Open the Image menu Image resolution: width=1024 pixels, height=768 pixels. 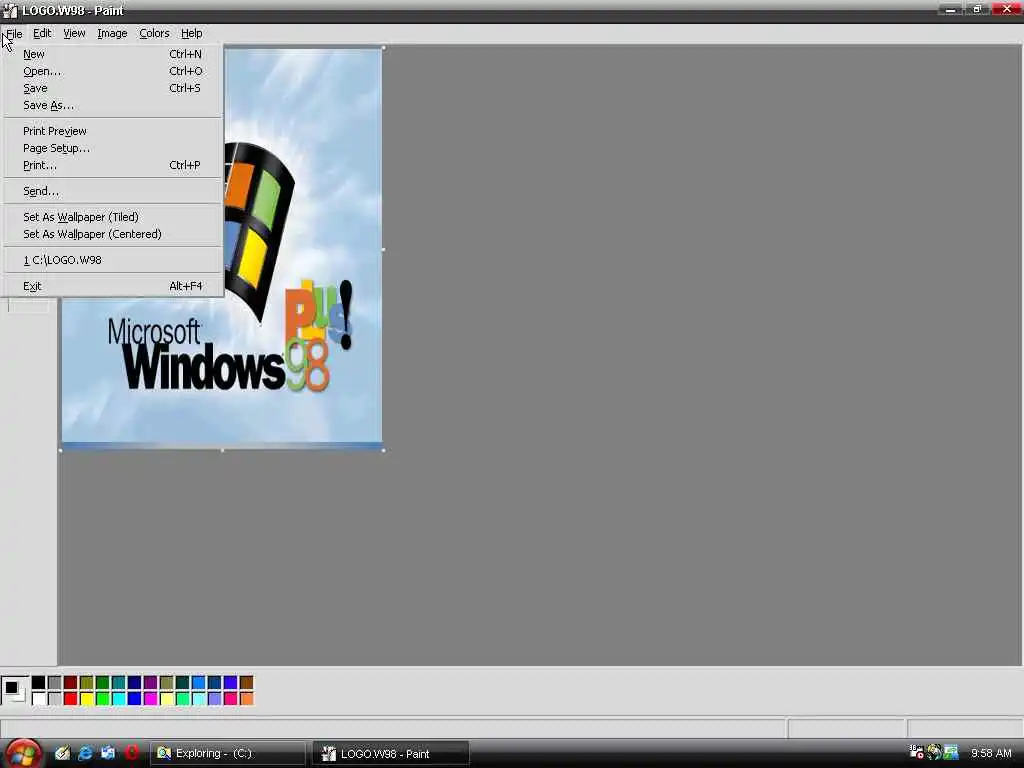(112, 33)
